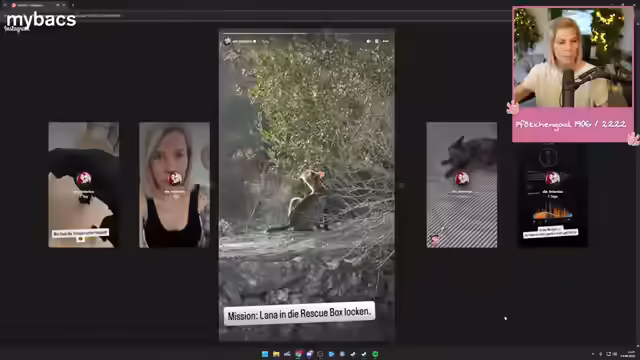
Task: Open File Explorer from the taskbar
Action: 276,354
